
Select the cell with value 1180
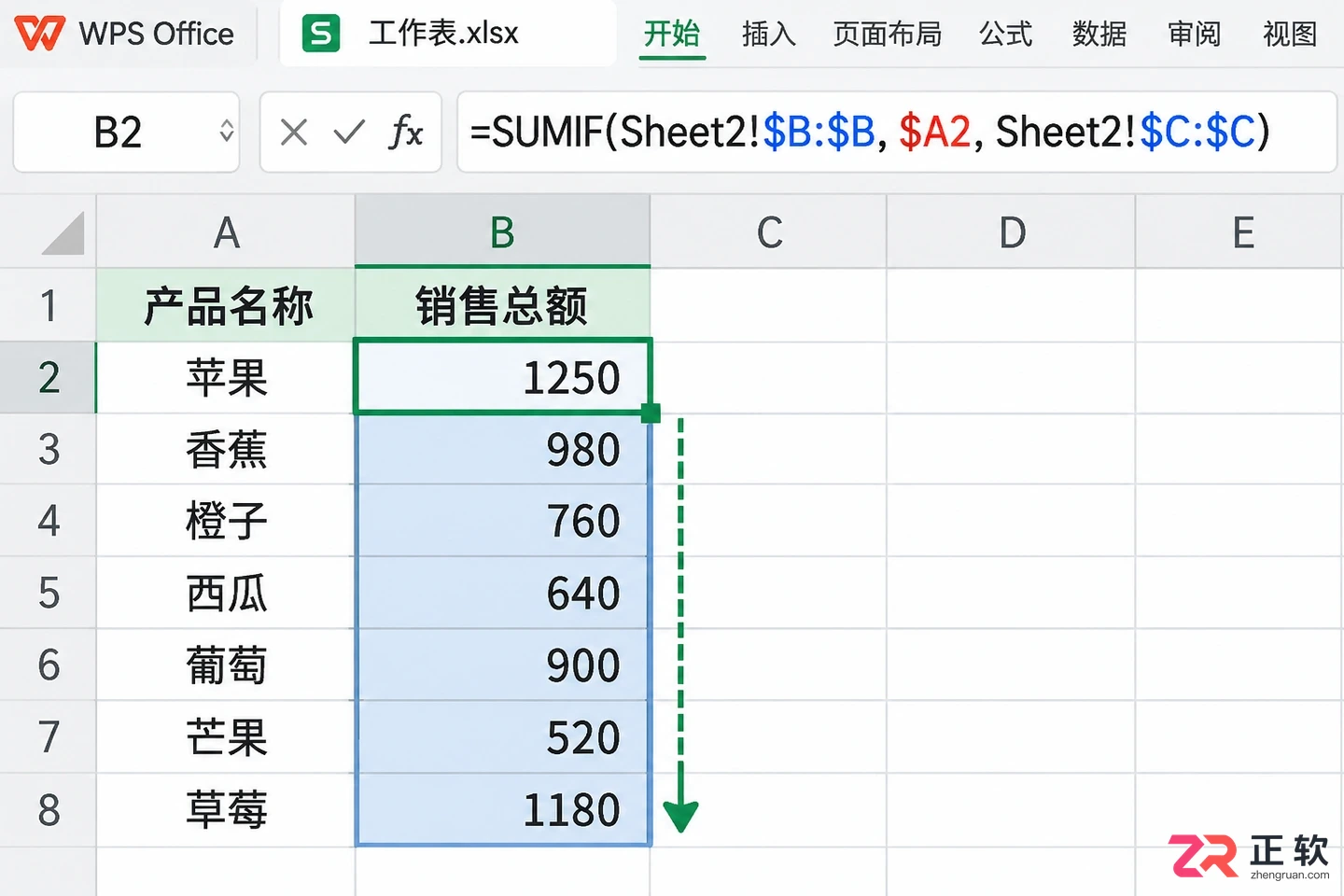pyautogui.click(x=502, y=810)
